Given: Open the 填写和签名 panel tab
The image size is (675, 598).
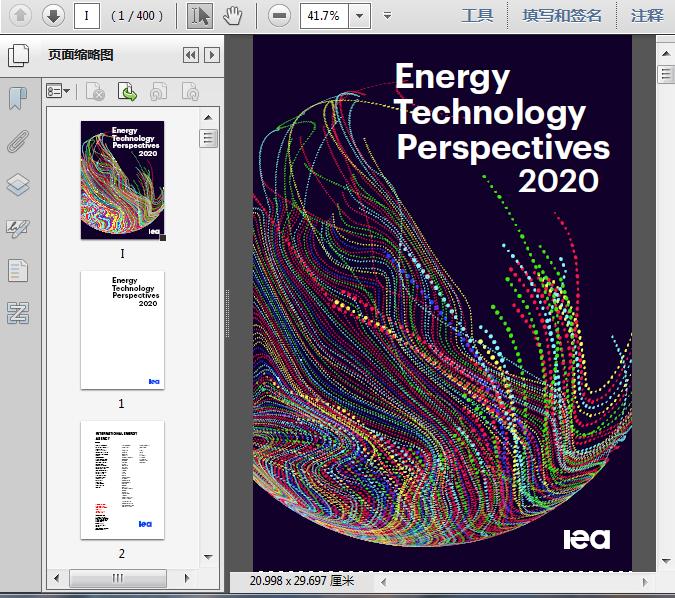Looking at the screenshot, I should 562,16.
